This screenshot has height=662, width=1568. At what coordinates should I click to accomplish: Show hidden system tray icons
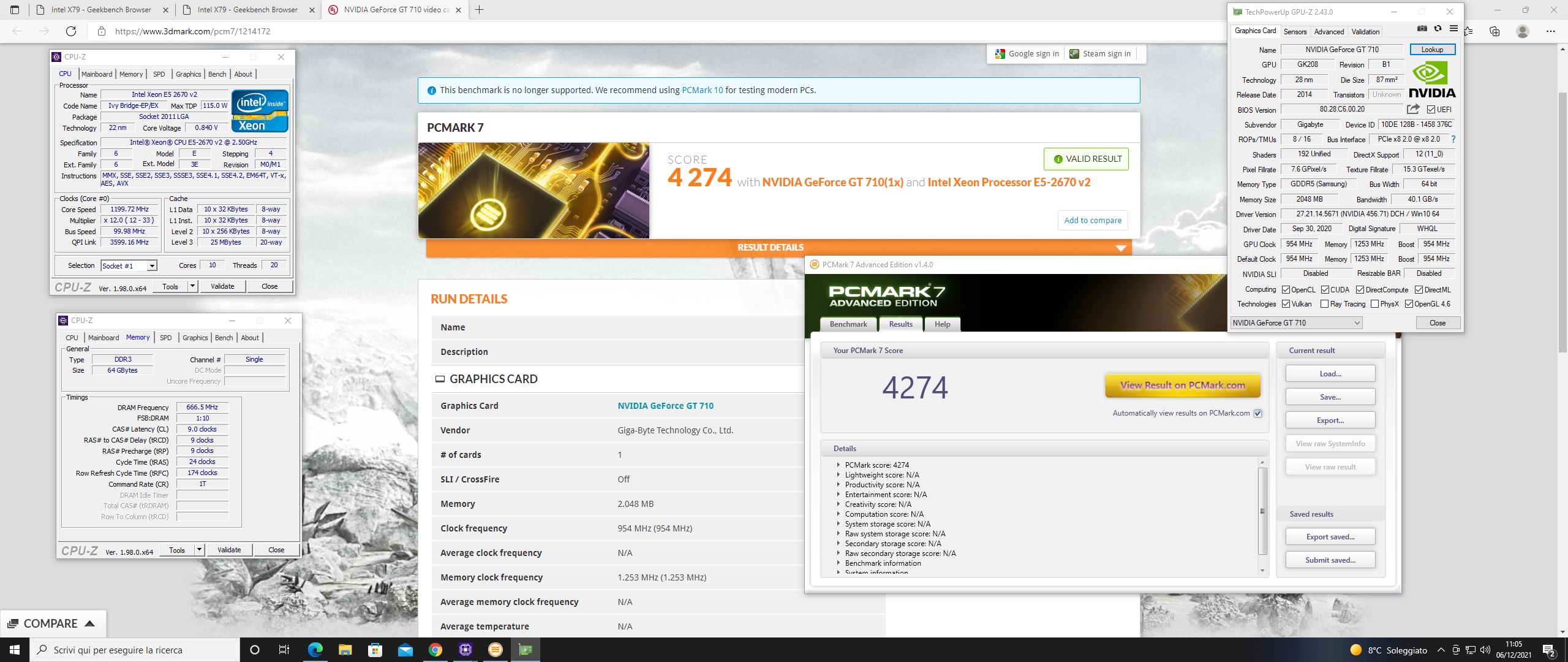[1441, 650]
